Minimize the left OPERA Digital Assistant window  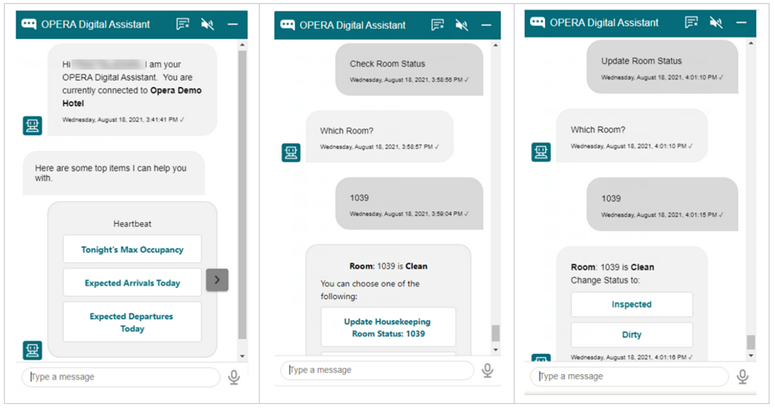232,24
